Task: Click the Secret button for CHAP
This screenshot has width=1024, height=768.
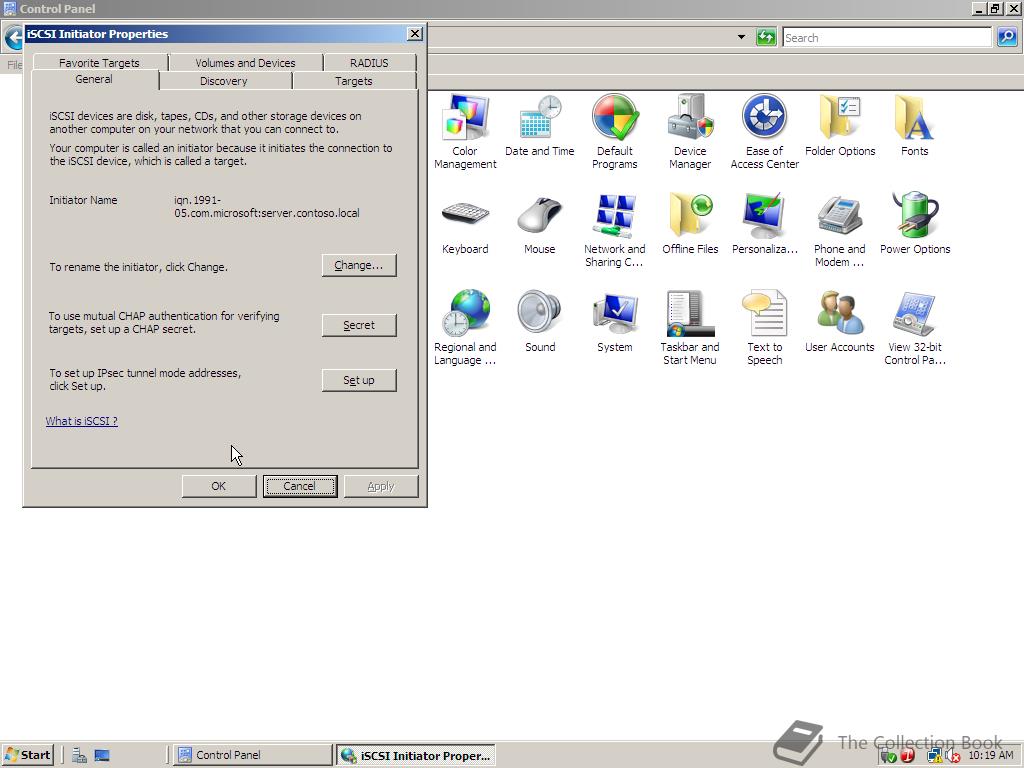Action: [x=359, y=325]
